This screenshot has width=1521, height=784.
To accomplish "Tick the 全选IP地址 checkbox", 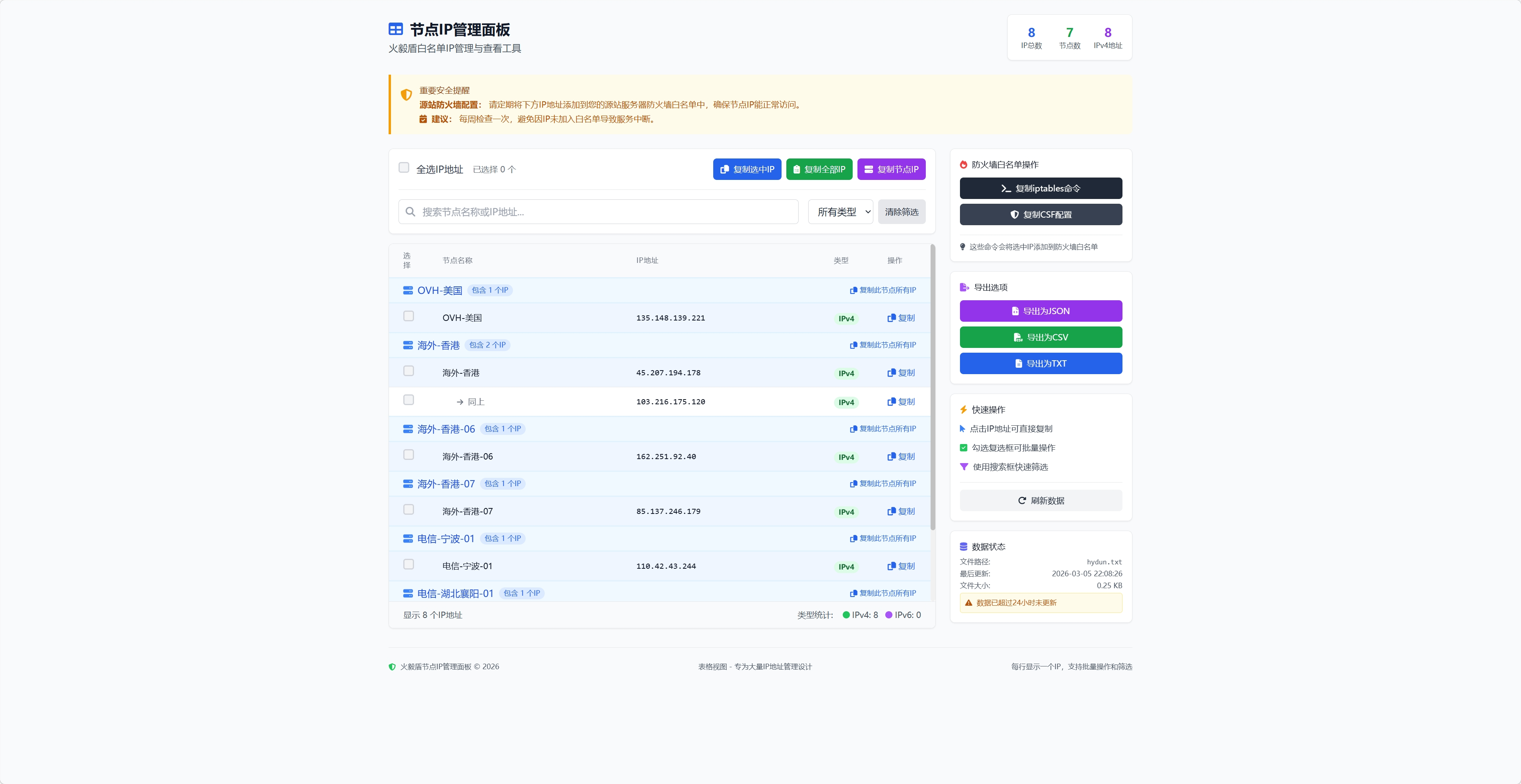I will 404,168.
